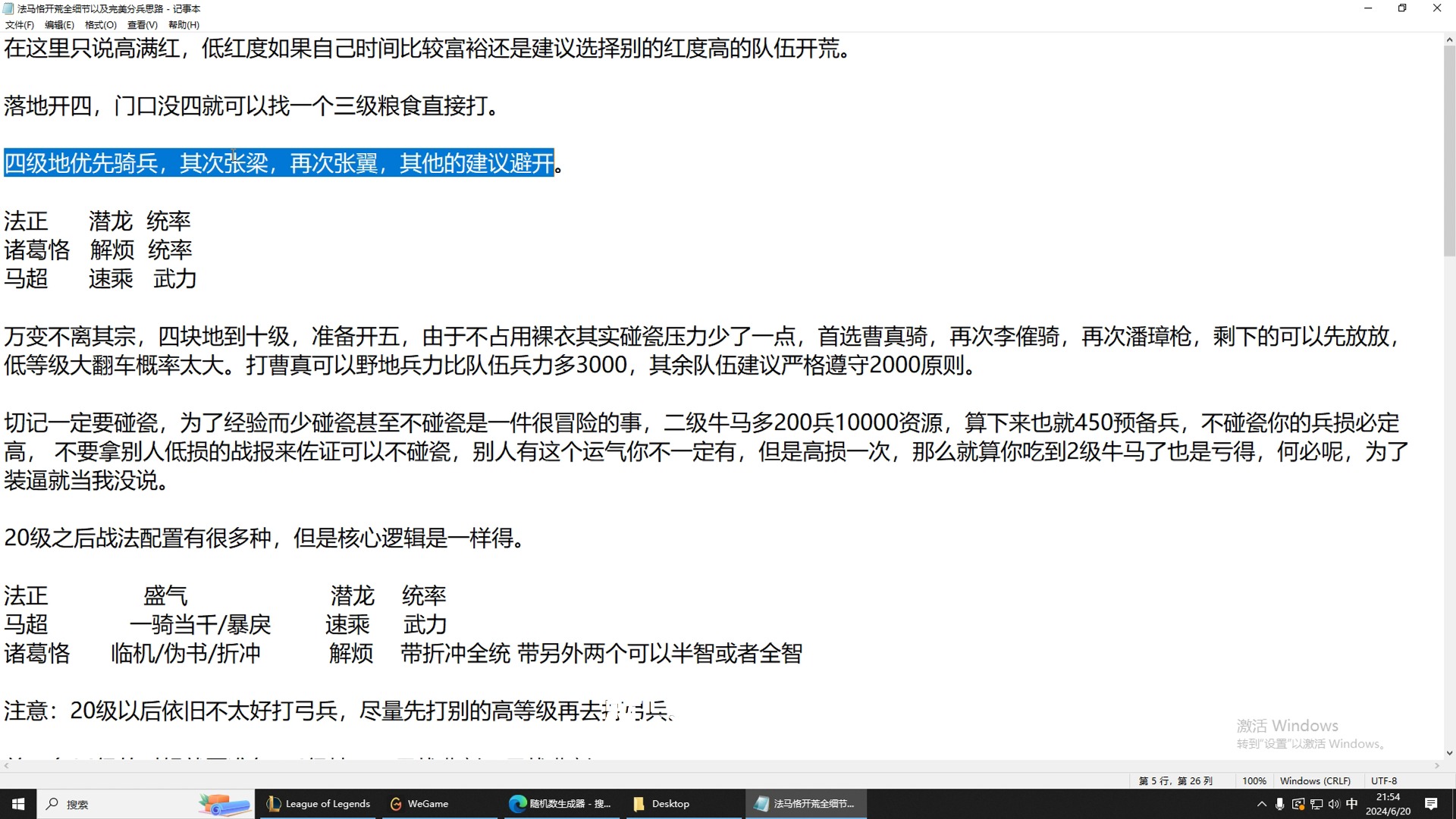1456x819 pixels.
Task: Open the 帮助(H) menu
Action: (x=184, y=25)
